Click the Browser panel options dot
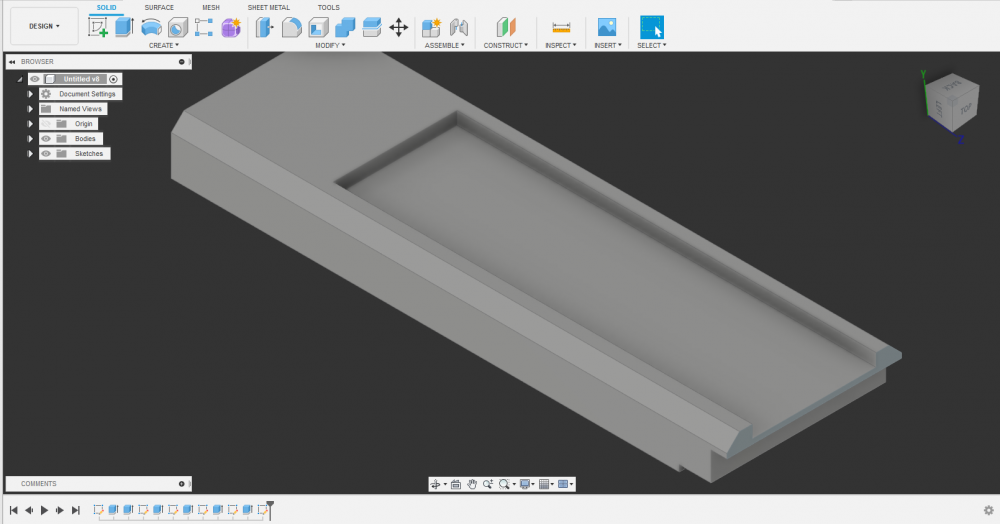Viewport: 1000px width, 524px height. [182, 62]
